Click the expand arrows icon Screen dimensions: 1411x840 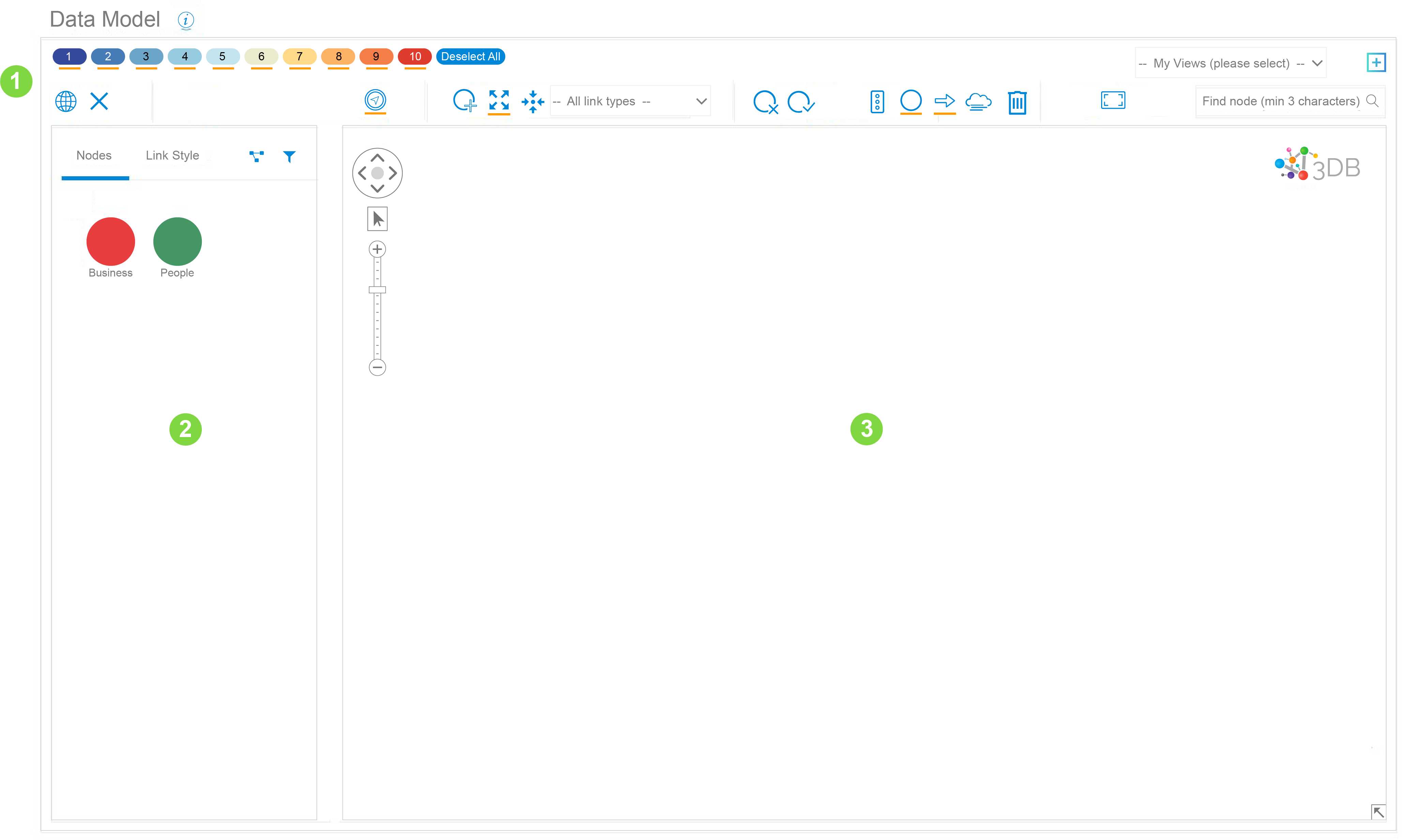coord(499,100)
